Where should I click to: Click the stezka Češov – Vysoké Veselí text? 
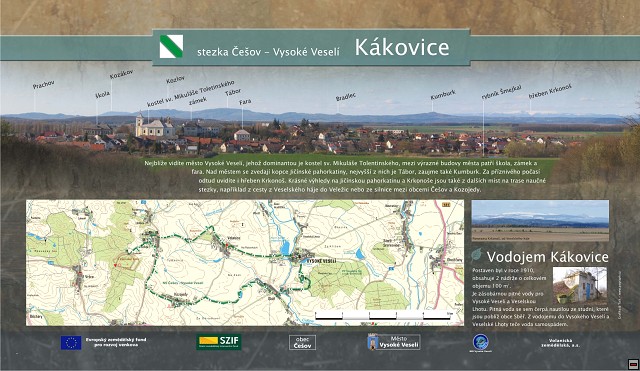point(268,52)
